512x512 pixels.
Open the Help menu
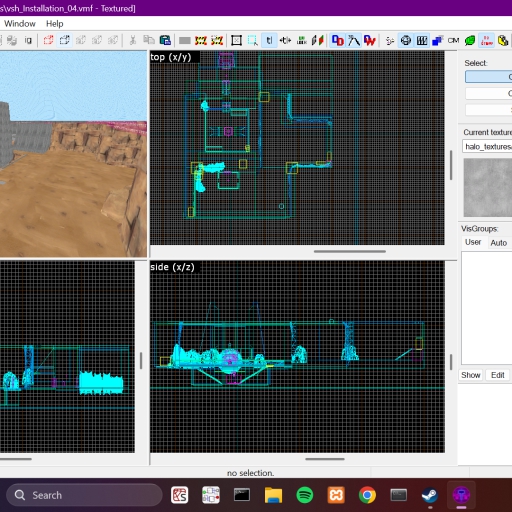tap(55, 24)
